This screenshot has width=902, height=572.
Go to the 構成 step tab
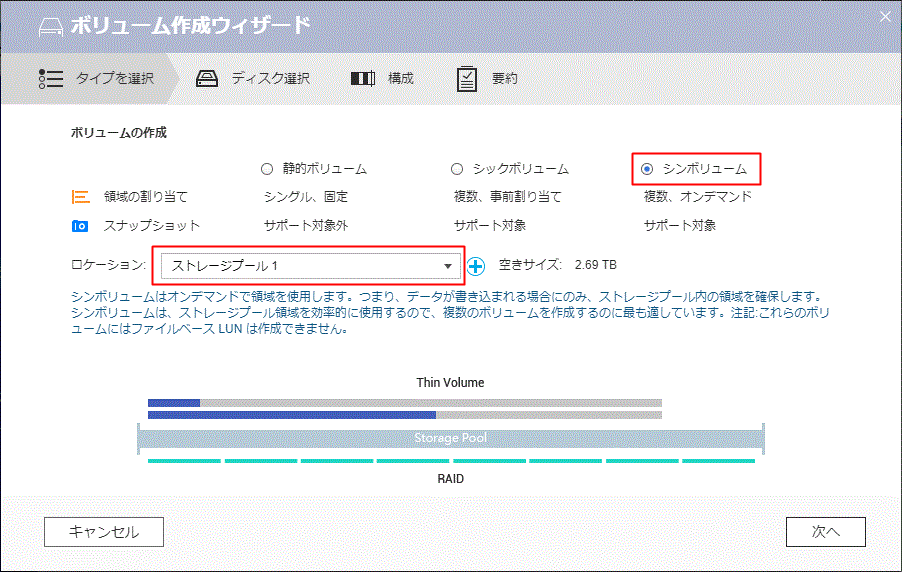[383, 78]
